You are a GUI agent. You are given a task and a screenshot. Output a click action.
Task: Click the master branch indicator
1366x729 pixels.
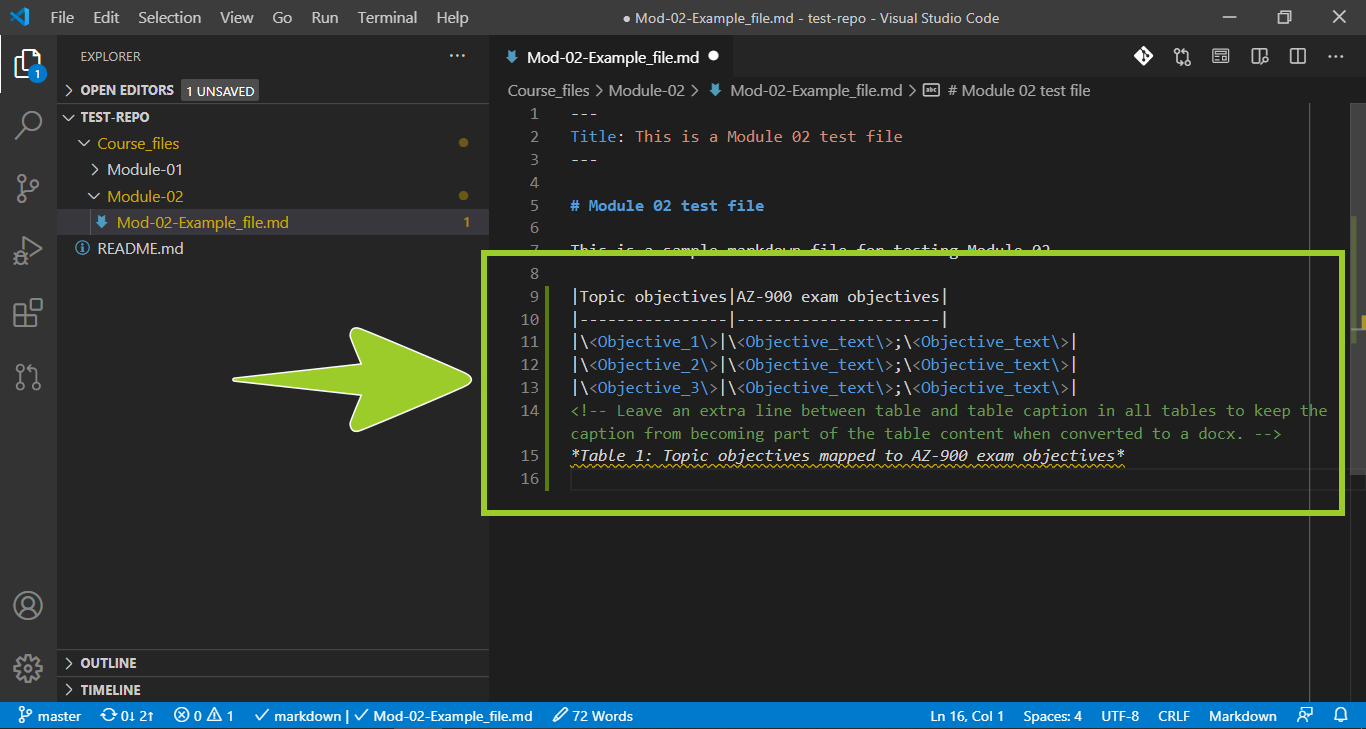coord(50,715)
